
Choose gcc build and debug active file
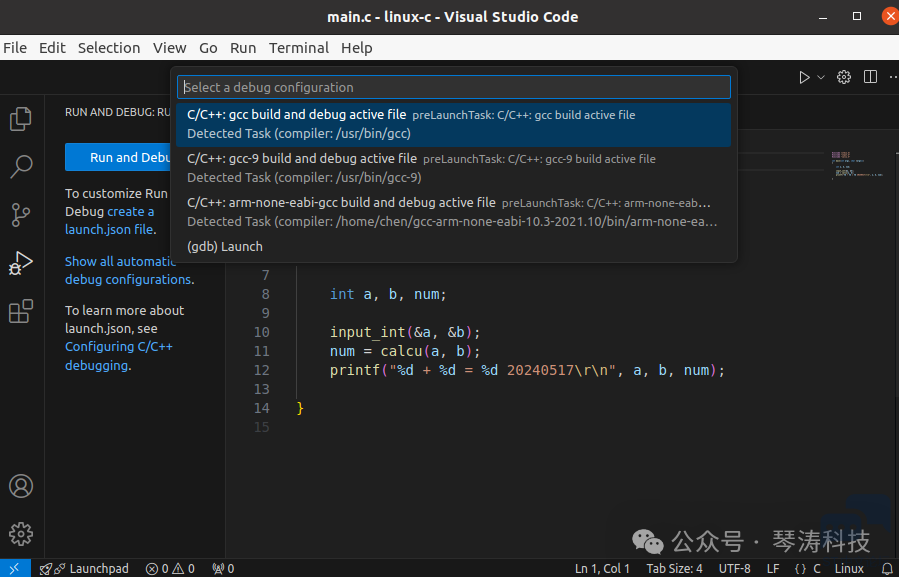[454, 124]
